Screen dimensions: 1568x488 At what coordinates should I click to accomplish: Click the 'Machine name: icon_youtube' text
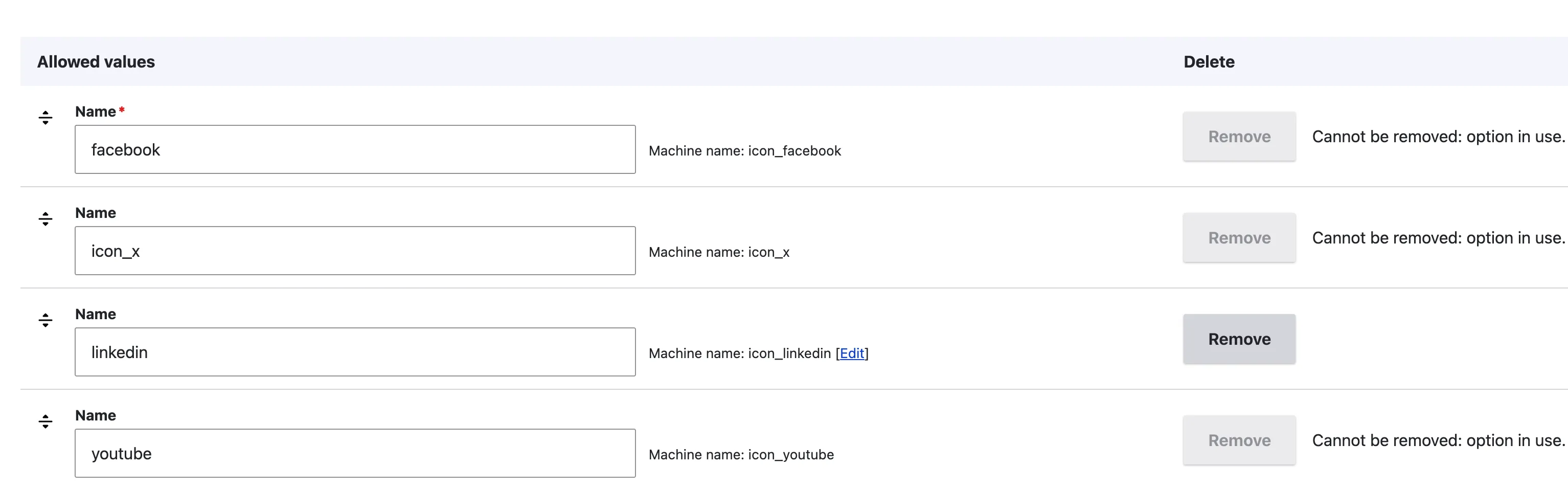point(741,454)
